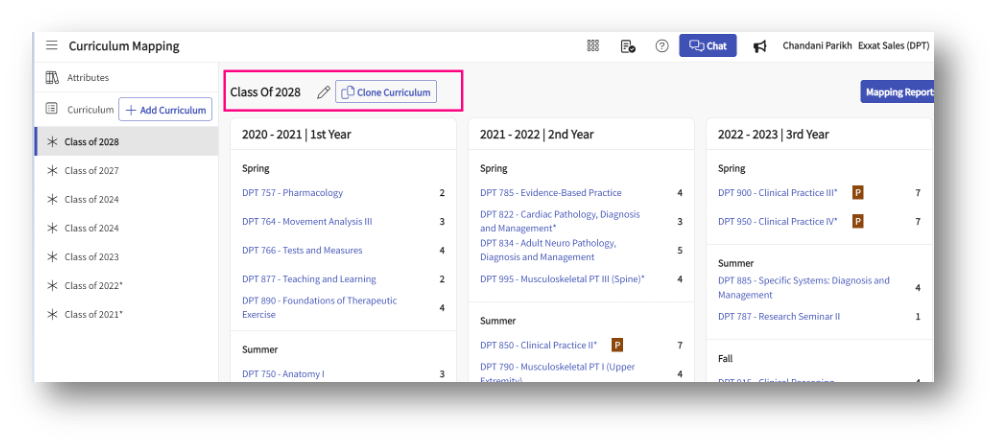
Task: Click the P badge next to DPT 900
Action: point(858,193)
